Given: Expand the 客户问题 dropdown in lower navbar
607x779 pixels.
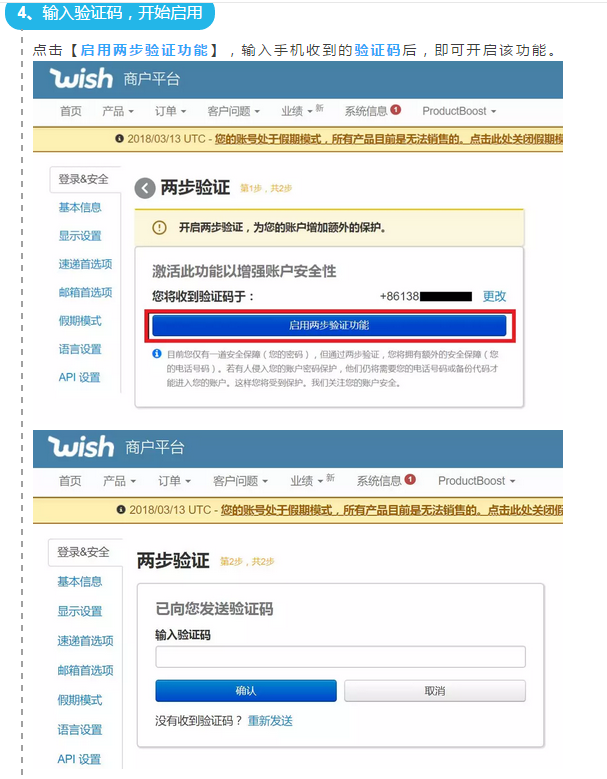Looking at the screenshot, I should (x=240, y=481).
